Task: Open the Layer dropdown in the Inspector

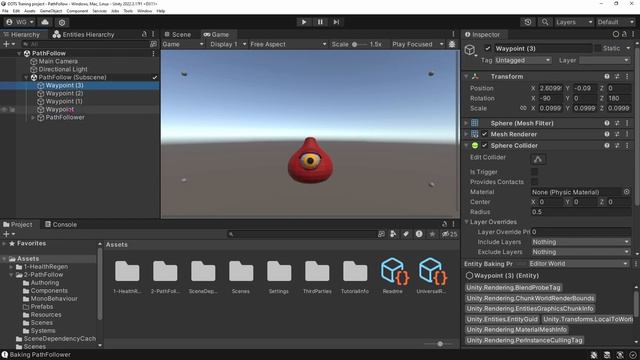Action: tap(604, 60)
